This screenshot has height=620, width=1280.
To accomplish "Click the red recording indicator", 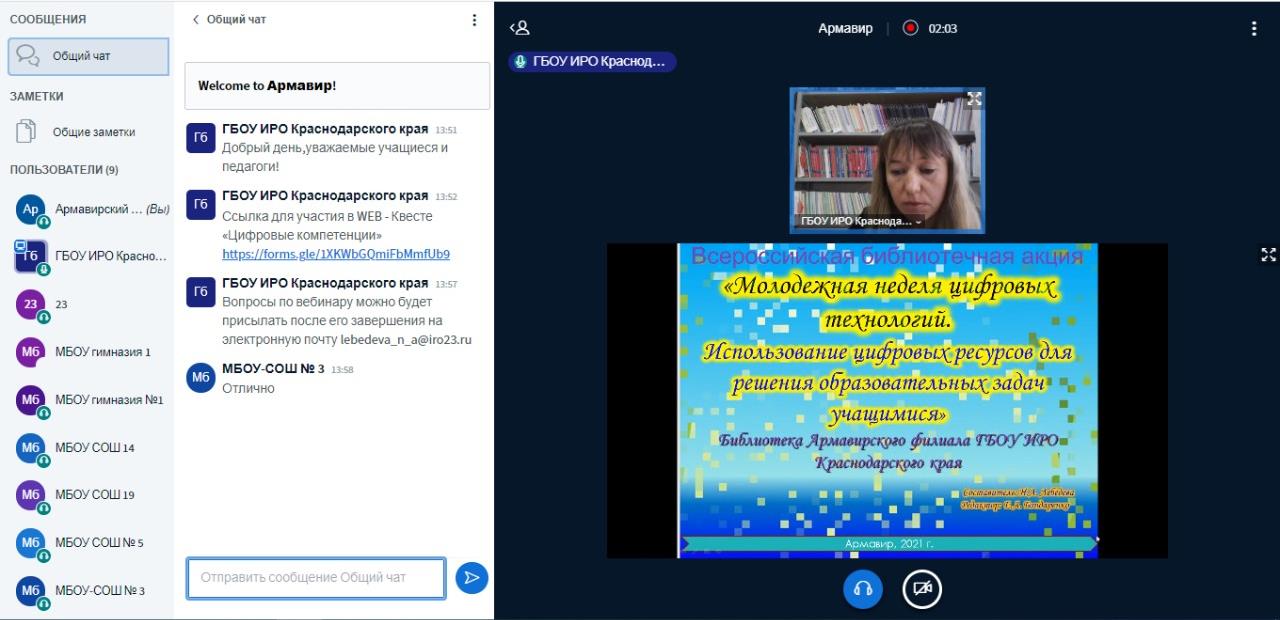I will [x=910, y=28].
